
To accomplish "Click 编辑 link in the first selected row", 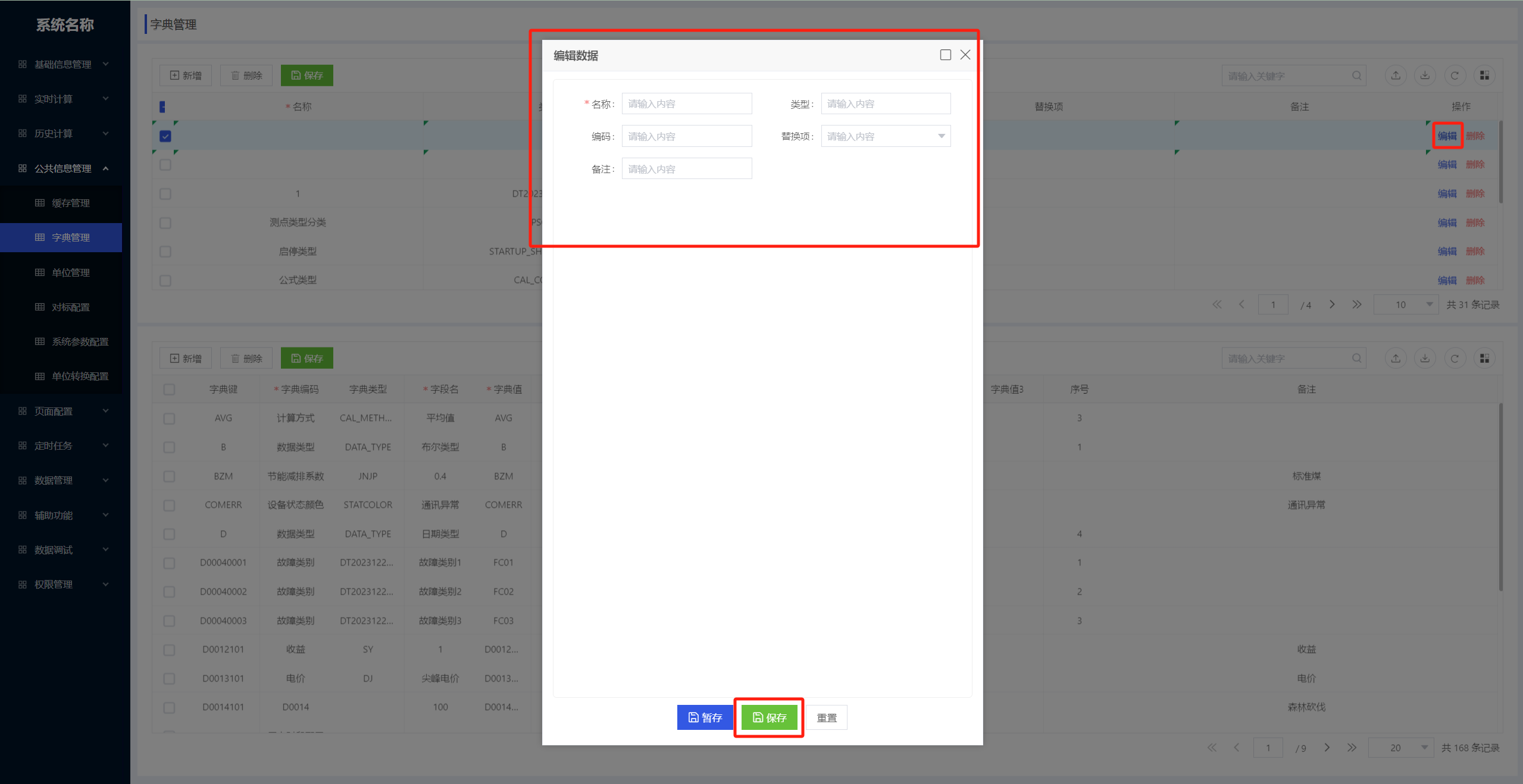I will click(1447, 136).
